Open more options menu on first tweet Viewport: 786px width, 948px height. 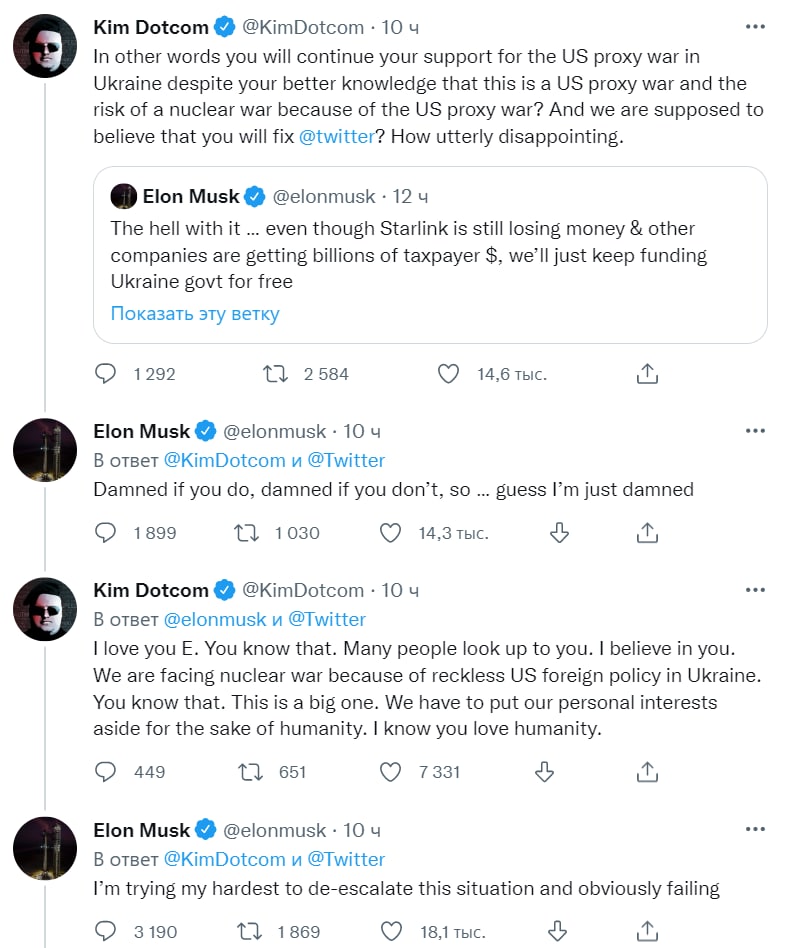tap(755, 25)
